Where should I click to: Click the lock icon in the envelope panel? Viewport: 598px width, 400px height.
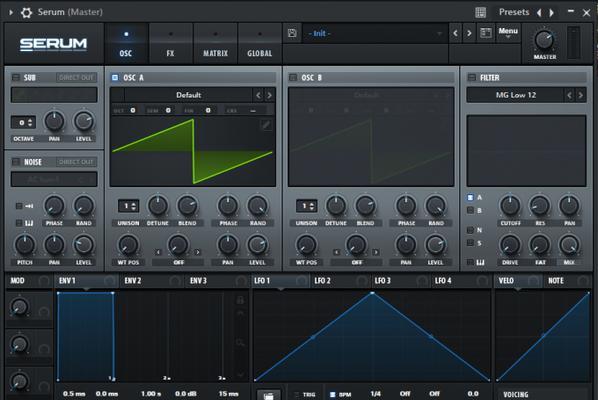click(x=240, y=300)
